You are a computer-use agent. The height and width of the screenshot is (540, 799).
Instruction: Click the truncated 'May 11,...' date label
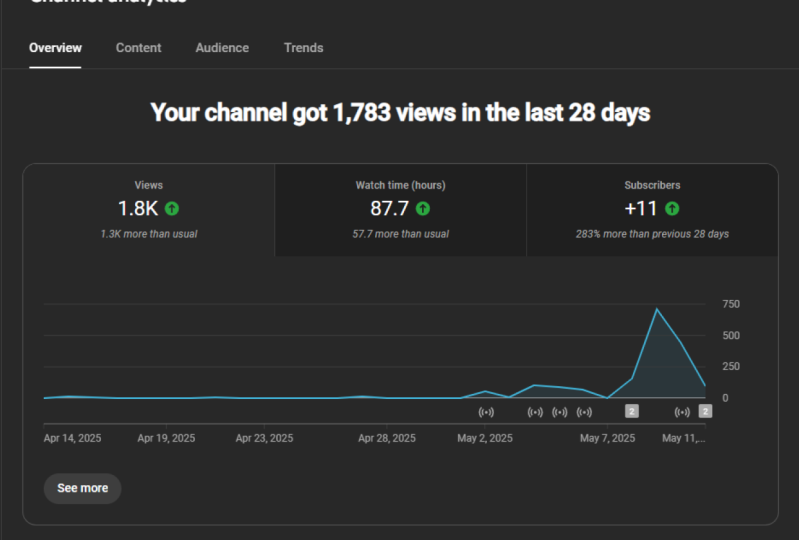(x=684, y=439)
